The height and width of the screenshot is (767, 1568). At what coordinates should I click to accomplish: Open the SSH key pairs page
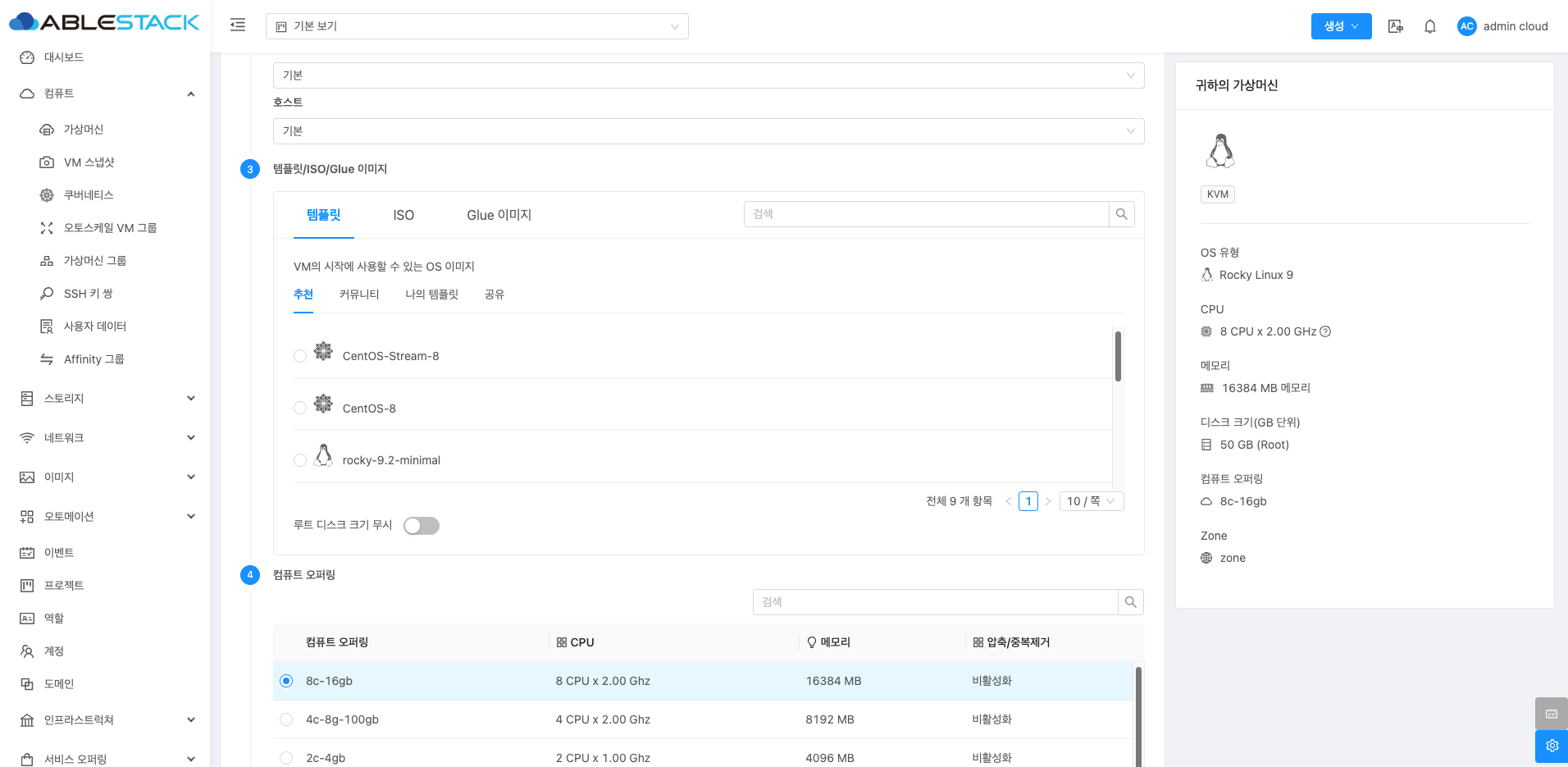89,294
